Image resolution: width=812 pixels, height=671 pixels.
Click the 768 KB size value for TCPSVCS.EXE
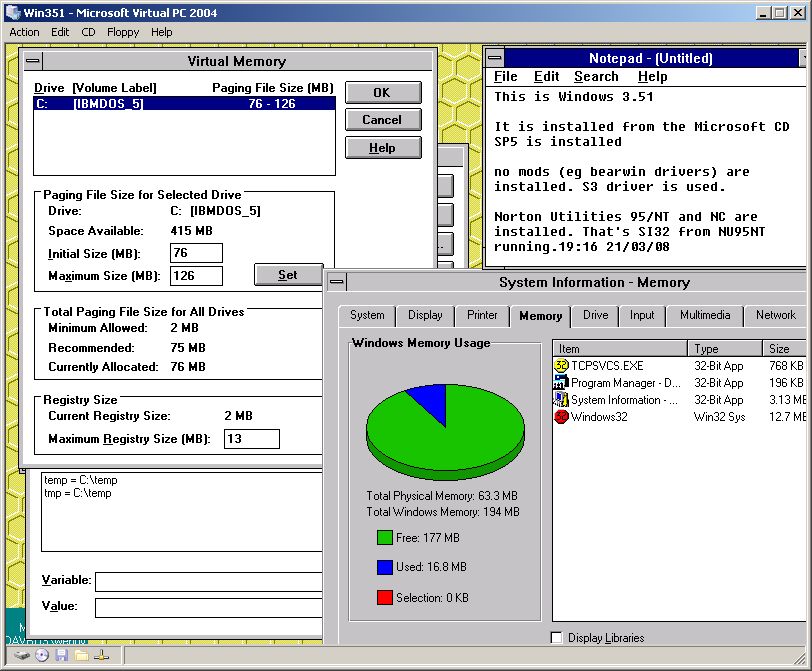pos(786,366)
